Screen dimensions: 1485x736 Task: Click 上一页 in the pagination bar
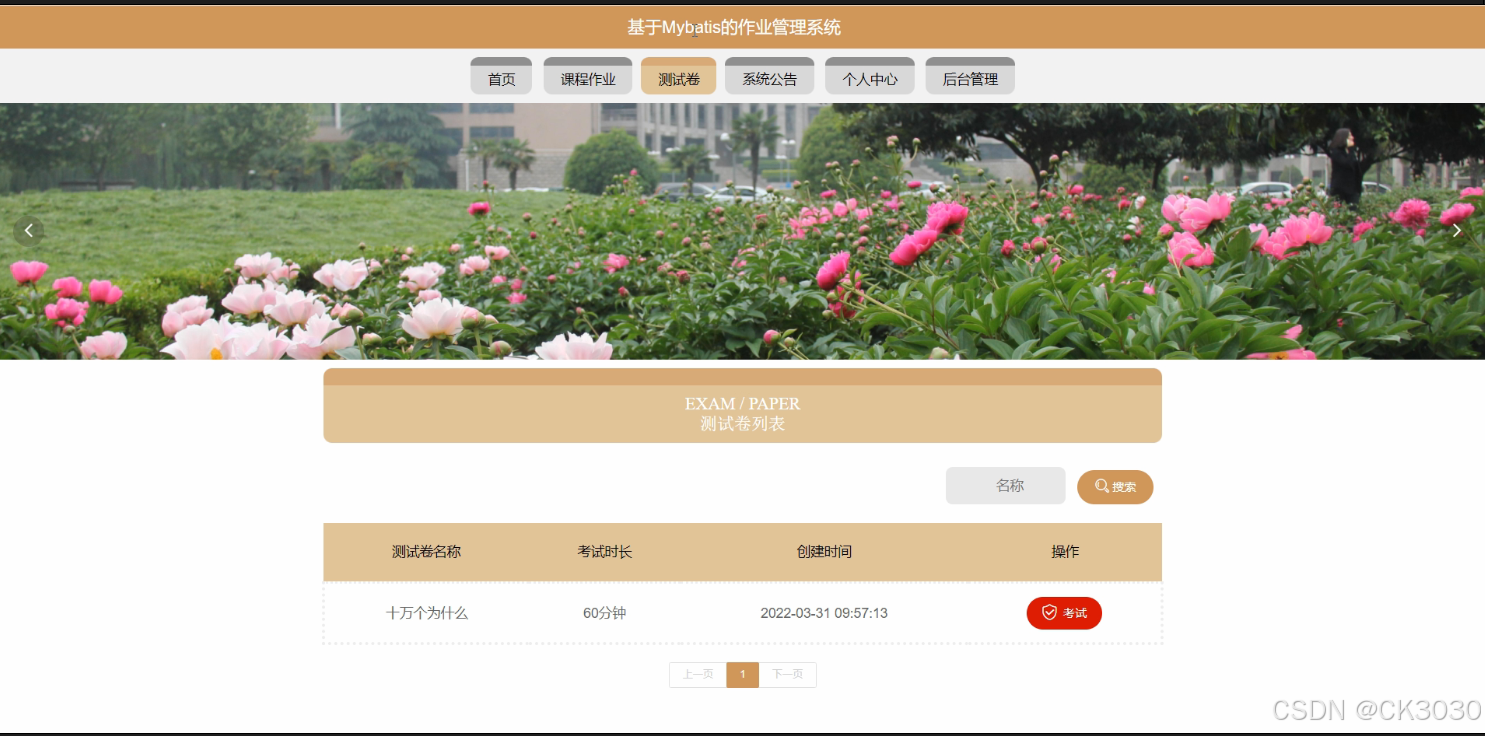click(x=697, y=674)
